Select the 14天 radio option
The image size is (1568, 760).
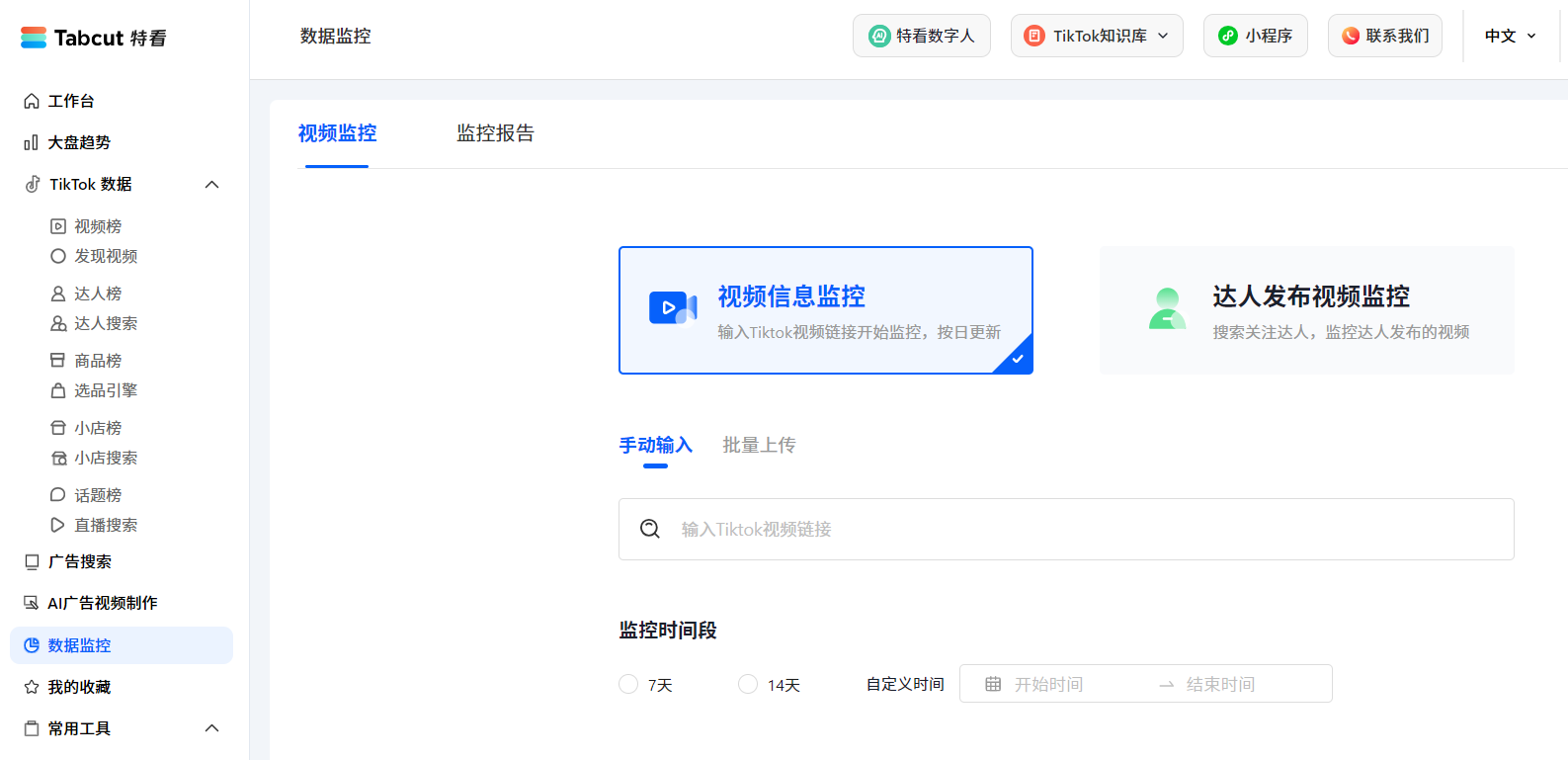pyautogui.click(x=748, y=684)
